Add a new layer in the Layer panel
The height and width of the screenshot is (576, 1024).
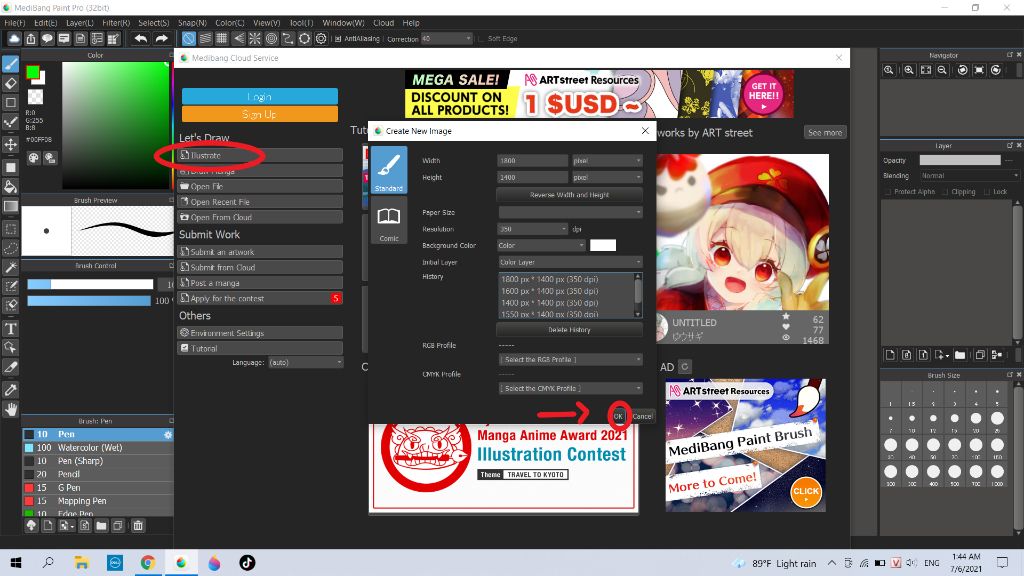tap(889, 355)
